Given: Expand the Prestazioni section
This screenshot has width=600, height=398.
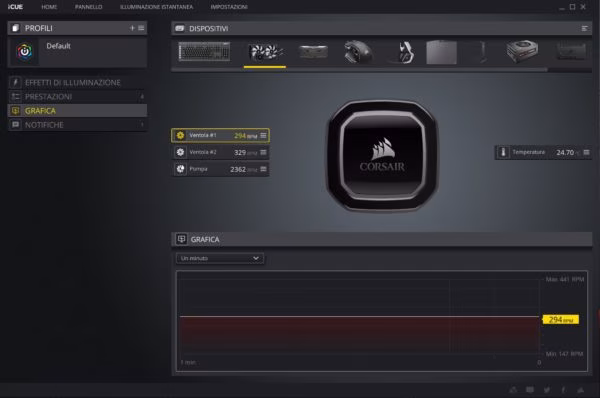Looking at the screenshot, I should 77,97.
